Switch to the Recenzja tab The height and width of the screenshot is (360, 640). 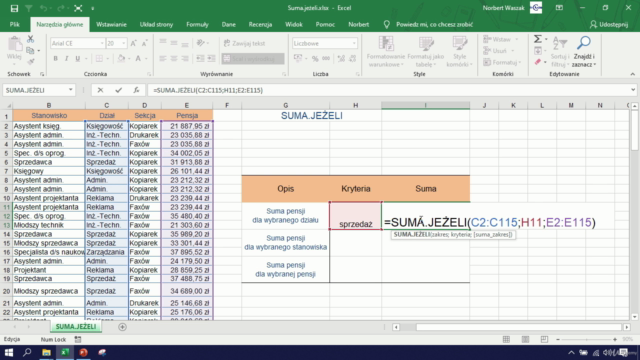[260, 24]
